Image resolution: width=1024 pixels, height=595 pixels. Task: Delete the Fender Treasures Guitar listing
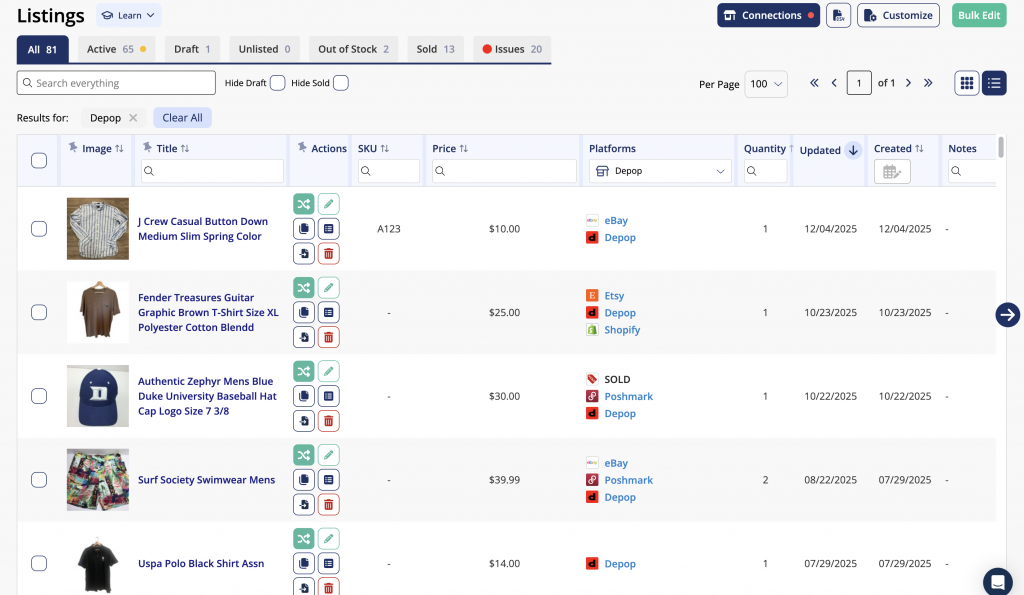pyautogui.click(x=328, y=337)
